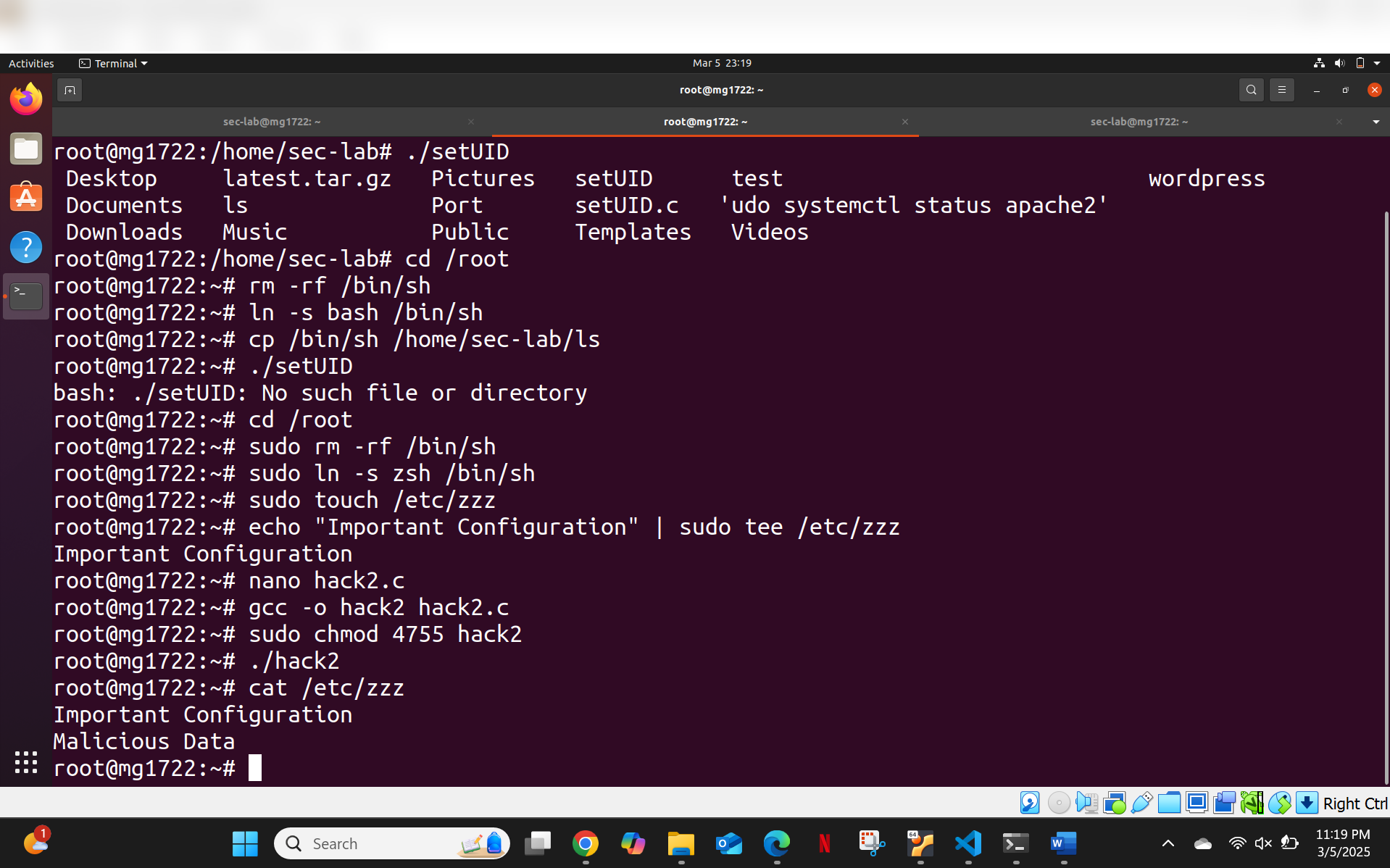Close the root@mg1722 tab
The width and height of the screenshot is (1390, 868).
(x=904, y=122)
